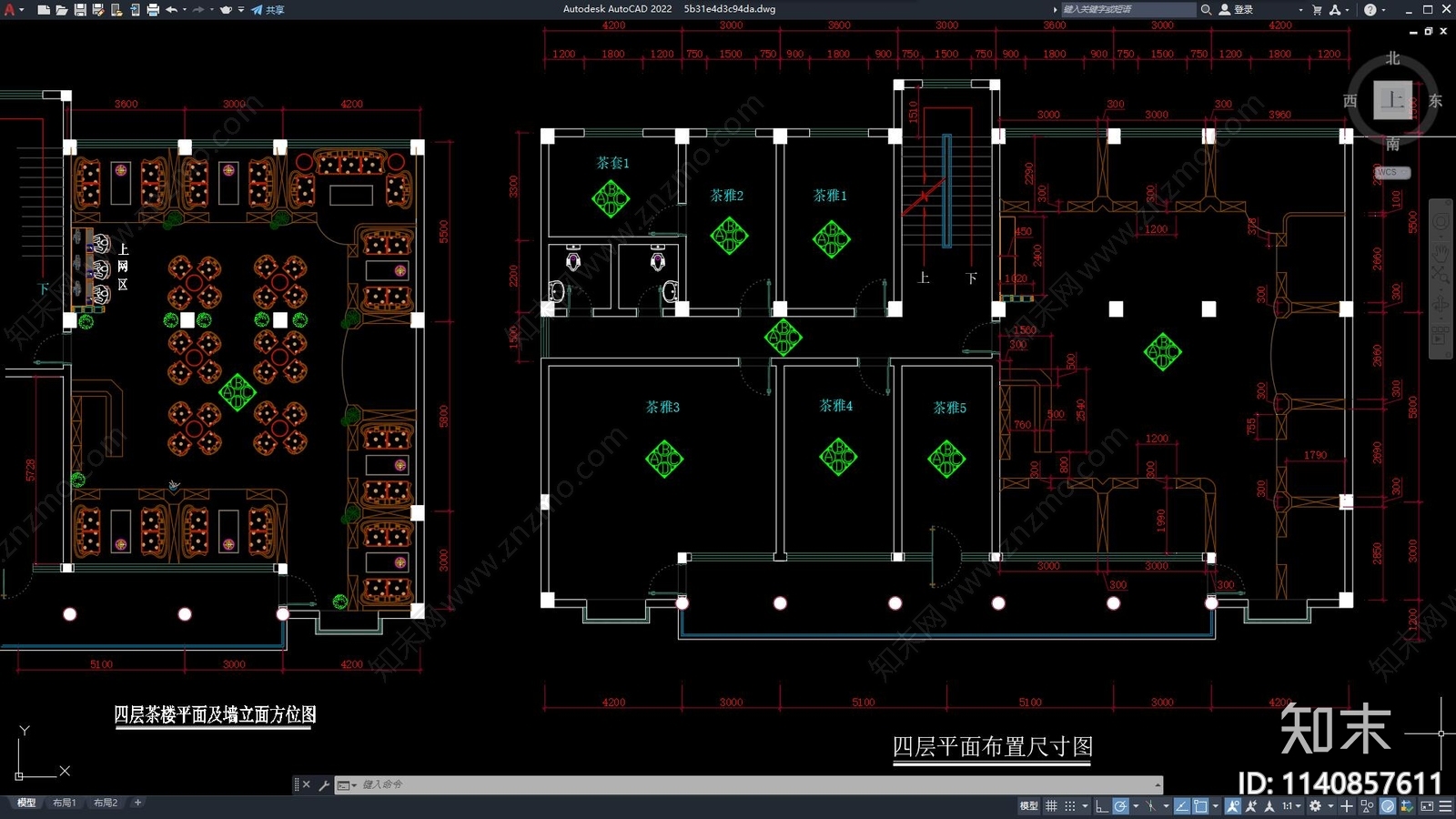Viewport: 1456px width, 819px height.
Task: Click the Save As icon
Action: [x=98, y=10]
